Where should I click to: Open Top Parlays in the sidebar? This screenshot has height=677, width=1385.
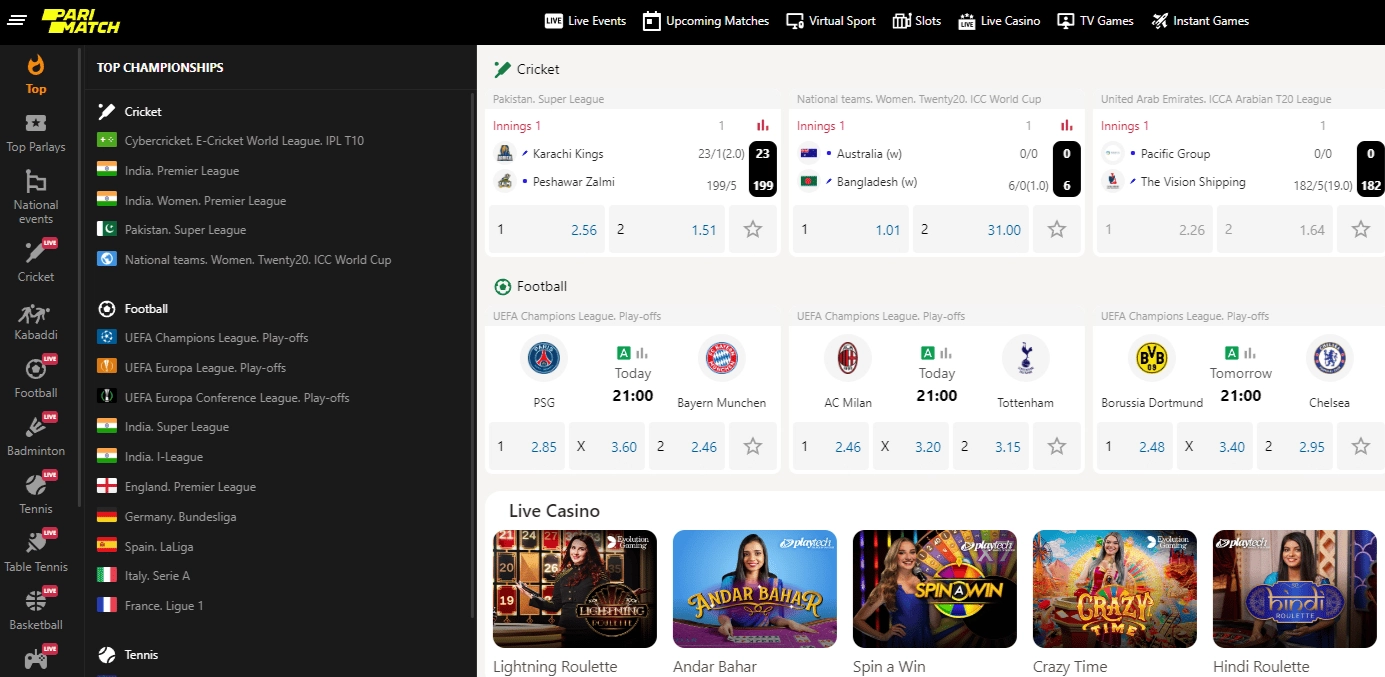pyautogui.click(x=36, y=133)
